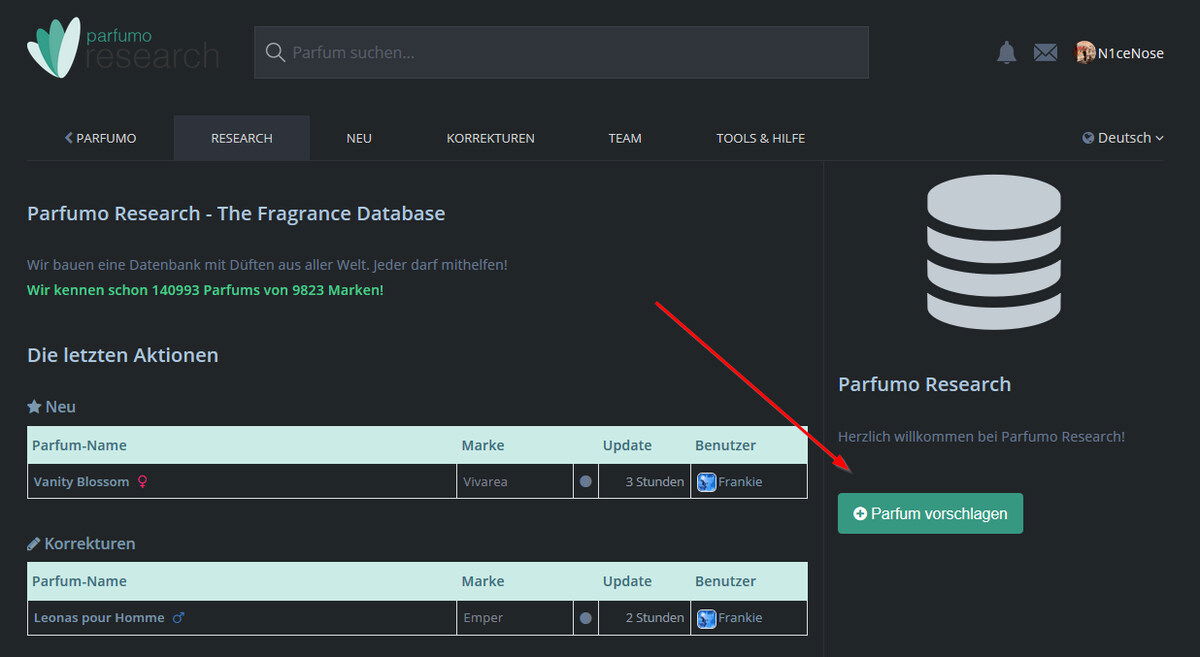
Task: Click the green 140993 Parfums statistics line
Action: pos(205,290)
